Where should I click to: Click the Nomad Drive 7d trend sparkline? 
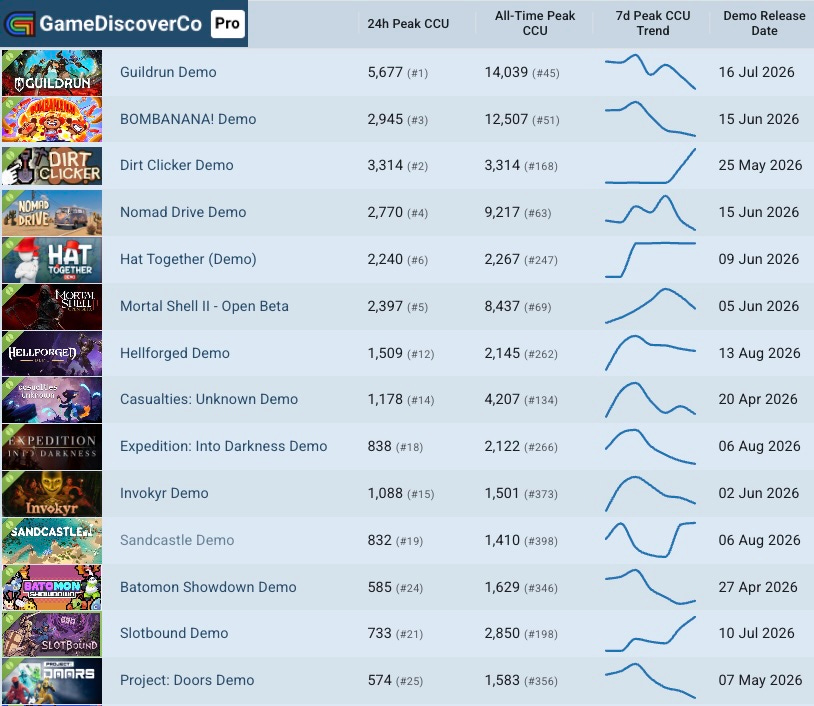coord(650,212)
